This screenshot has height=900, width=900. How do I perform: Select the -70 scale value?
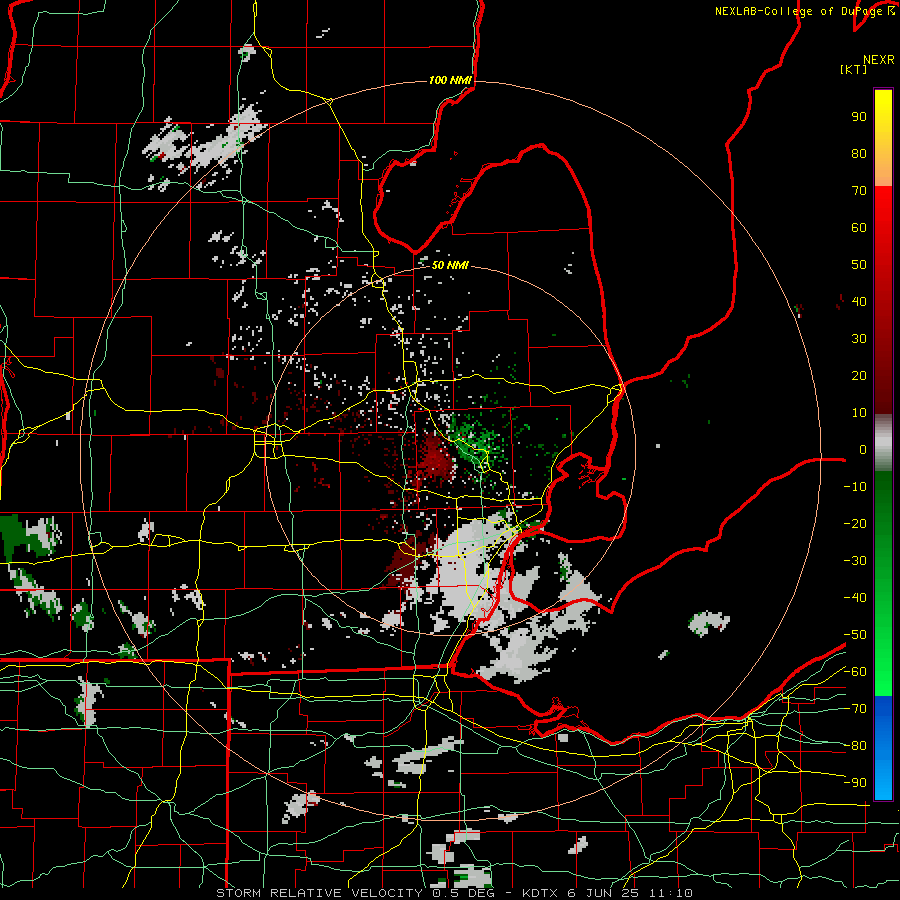(855, 709)
